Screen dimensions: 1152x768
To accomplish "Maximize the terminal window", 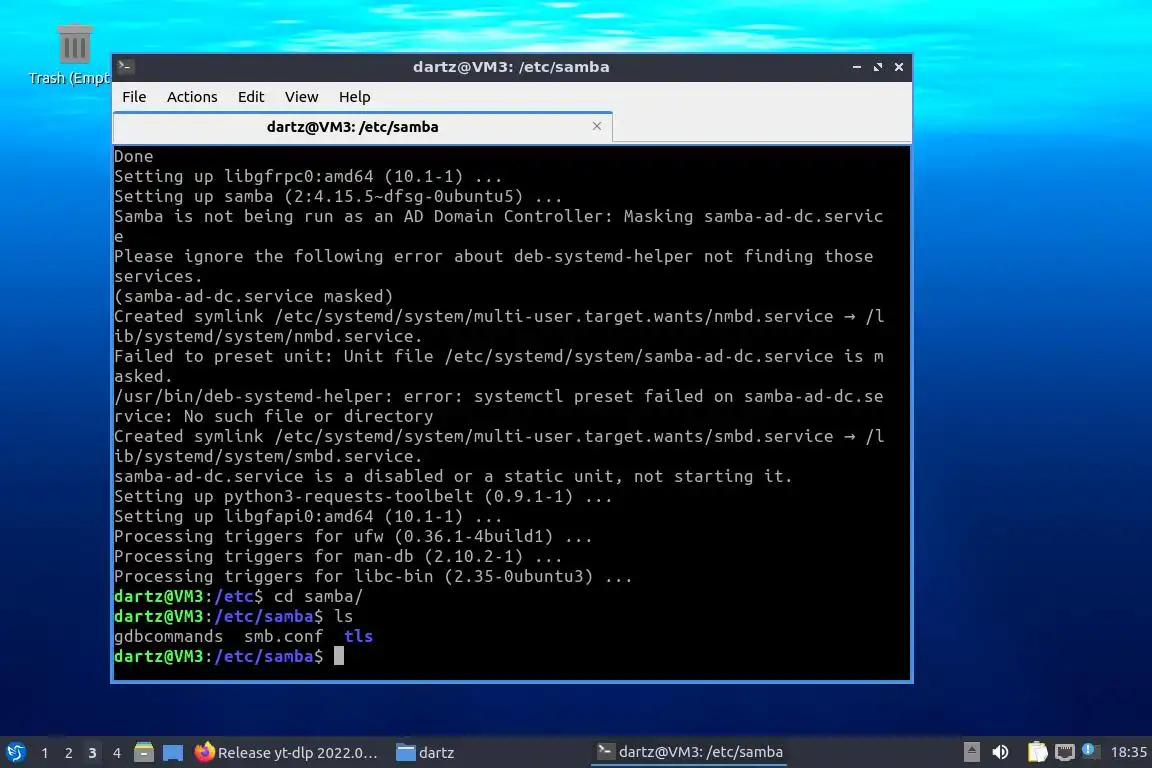I will point(877,67).
